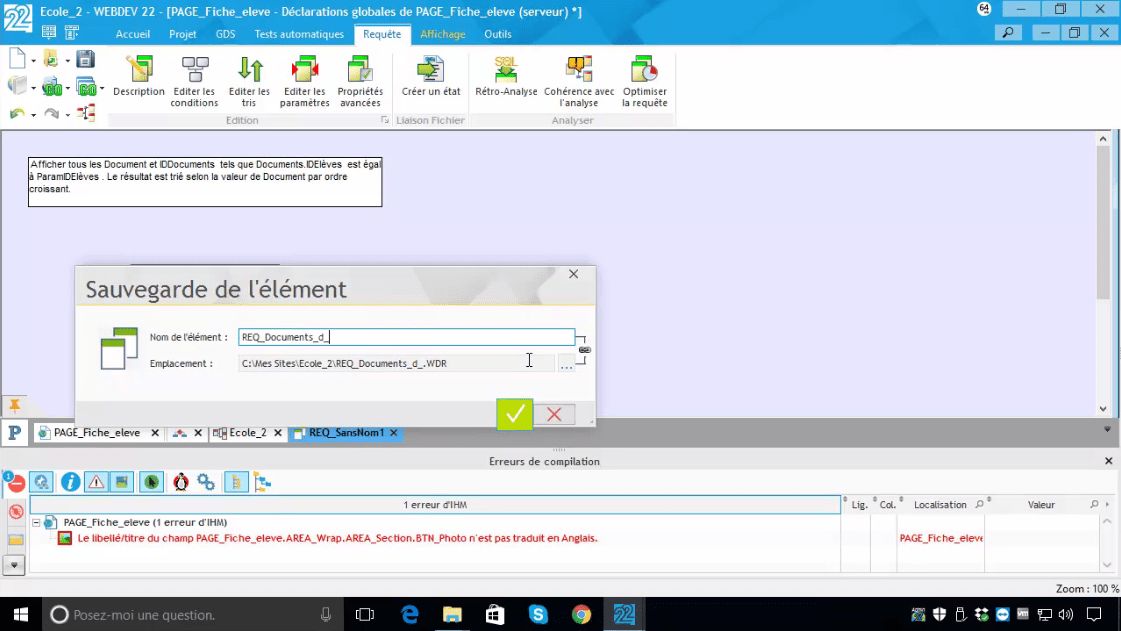The width and height of the screenshot is (1121, 631).
Task: Toggle the green cursor filter button
Action: pos(151,482)
